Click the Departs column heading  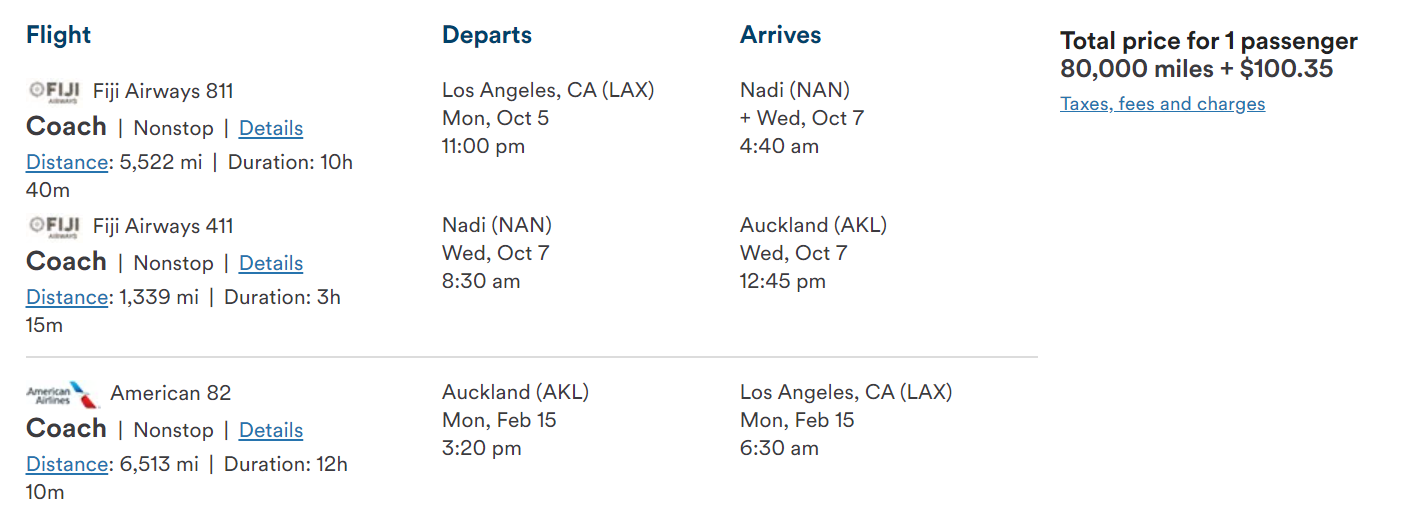point(487,35)
